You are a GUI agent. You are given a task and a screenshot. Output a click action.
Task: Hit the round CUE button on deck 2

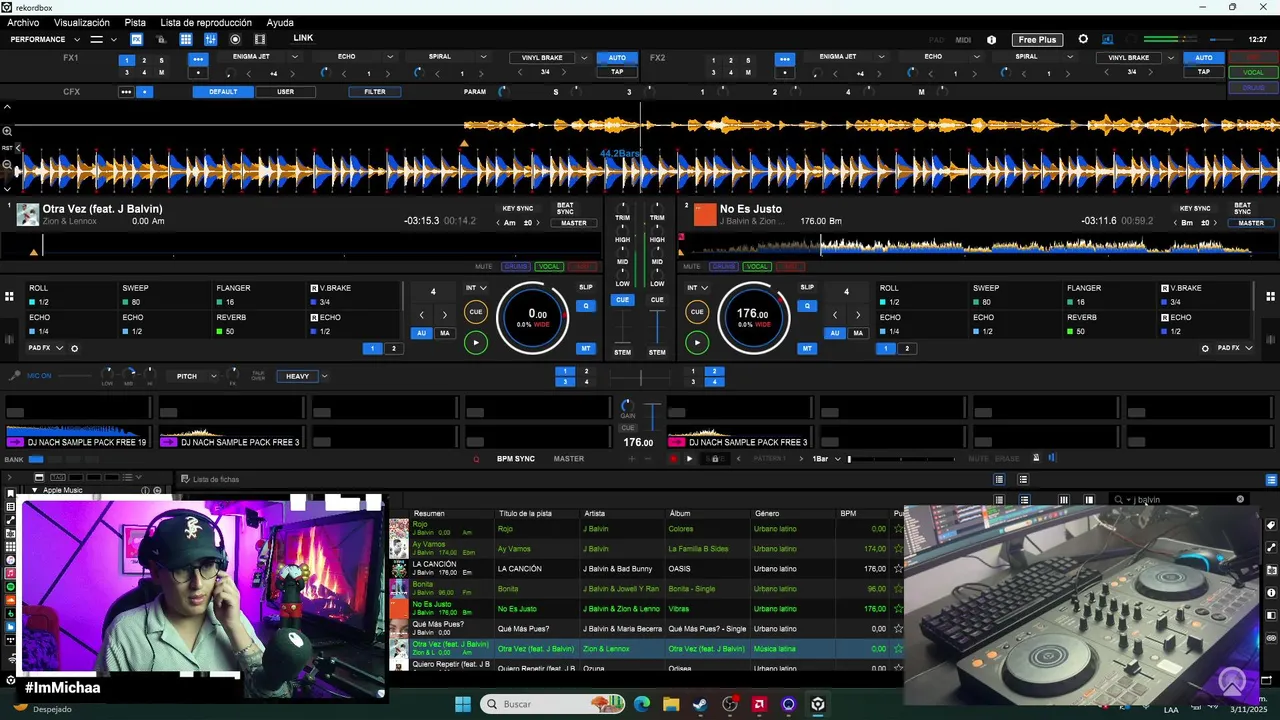(x=697, y=312)
